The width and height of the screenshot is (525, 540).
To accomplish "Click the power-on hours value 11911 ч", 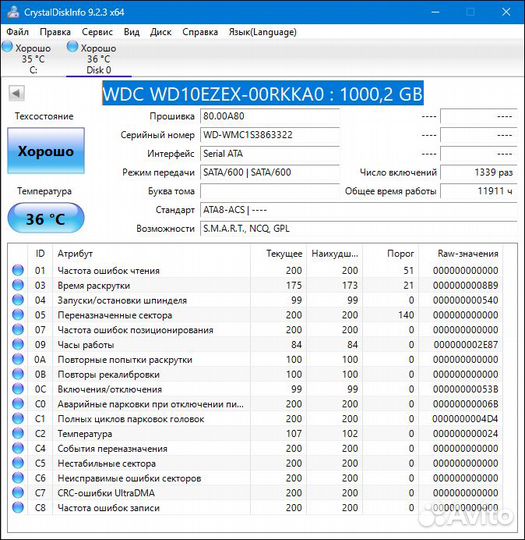I will pyautogui.click(x=479, y=191).
